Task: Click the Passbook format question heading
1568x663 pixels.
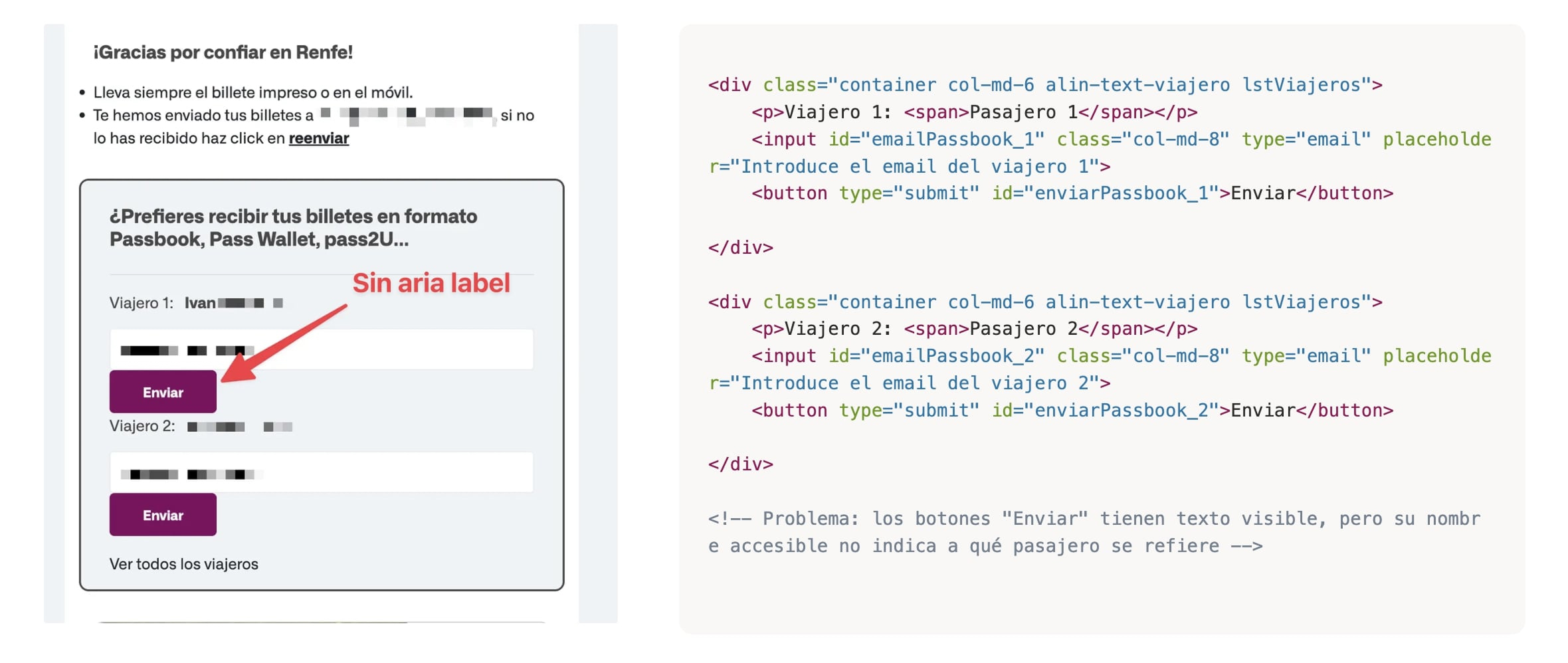Action: click(293, 228)
